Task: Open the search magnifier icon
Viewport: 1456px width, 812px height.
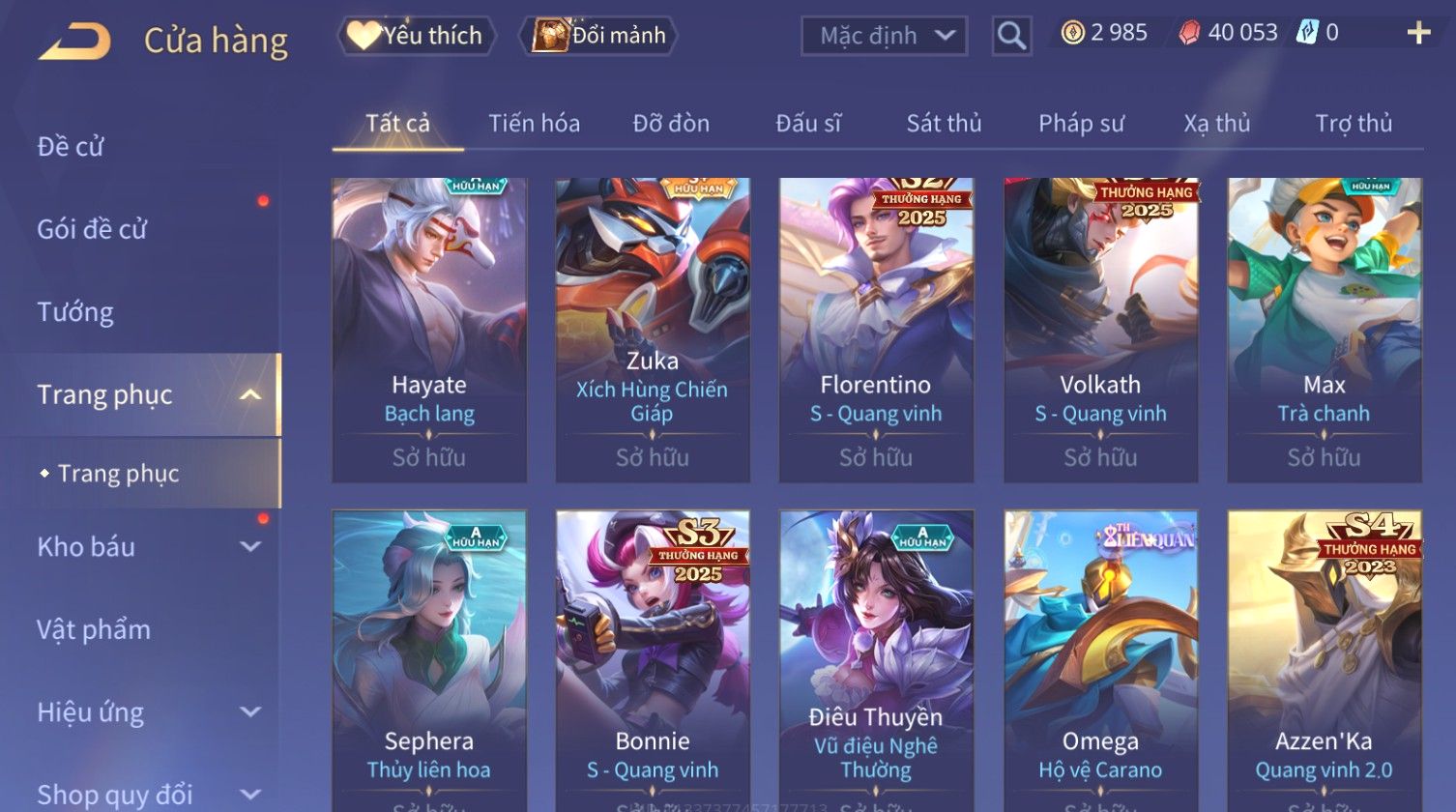Action: pyautogui.click(x=1011, y=37)
